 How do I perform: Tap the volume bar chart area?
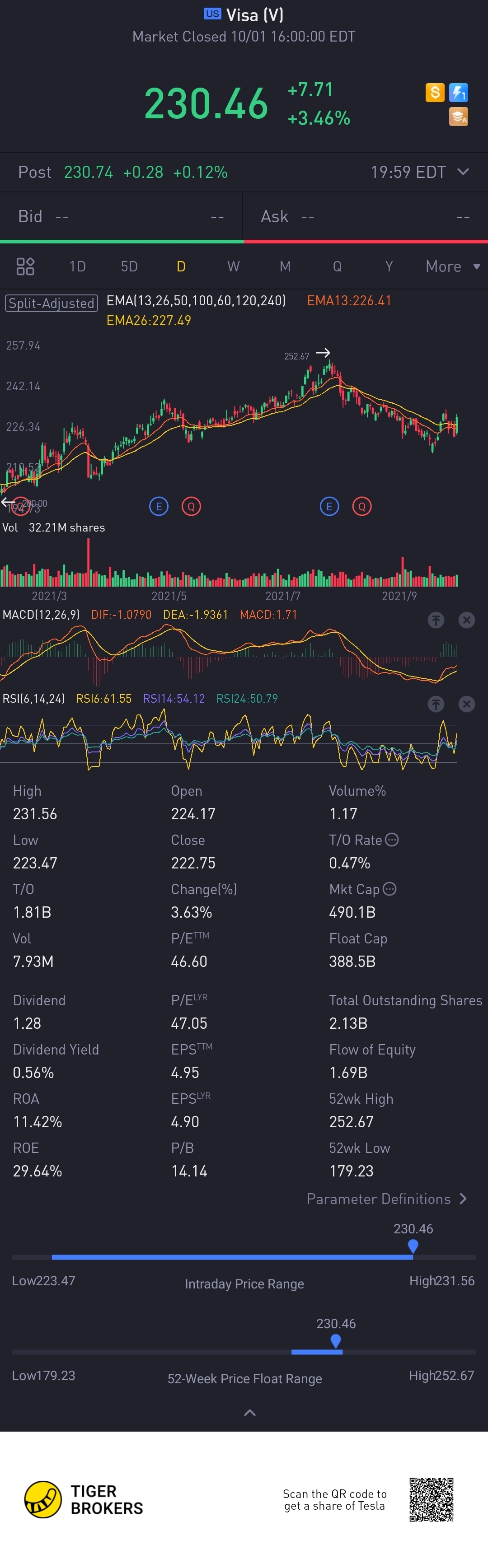coord(229,563)
